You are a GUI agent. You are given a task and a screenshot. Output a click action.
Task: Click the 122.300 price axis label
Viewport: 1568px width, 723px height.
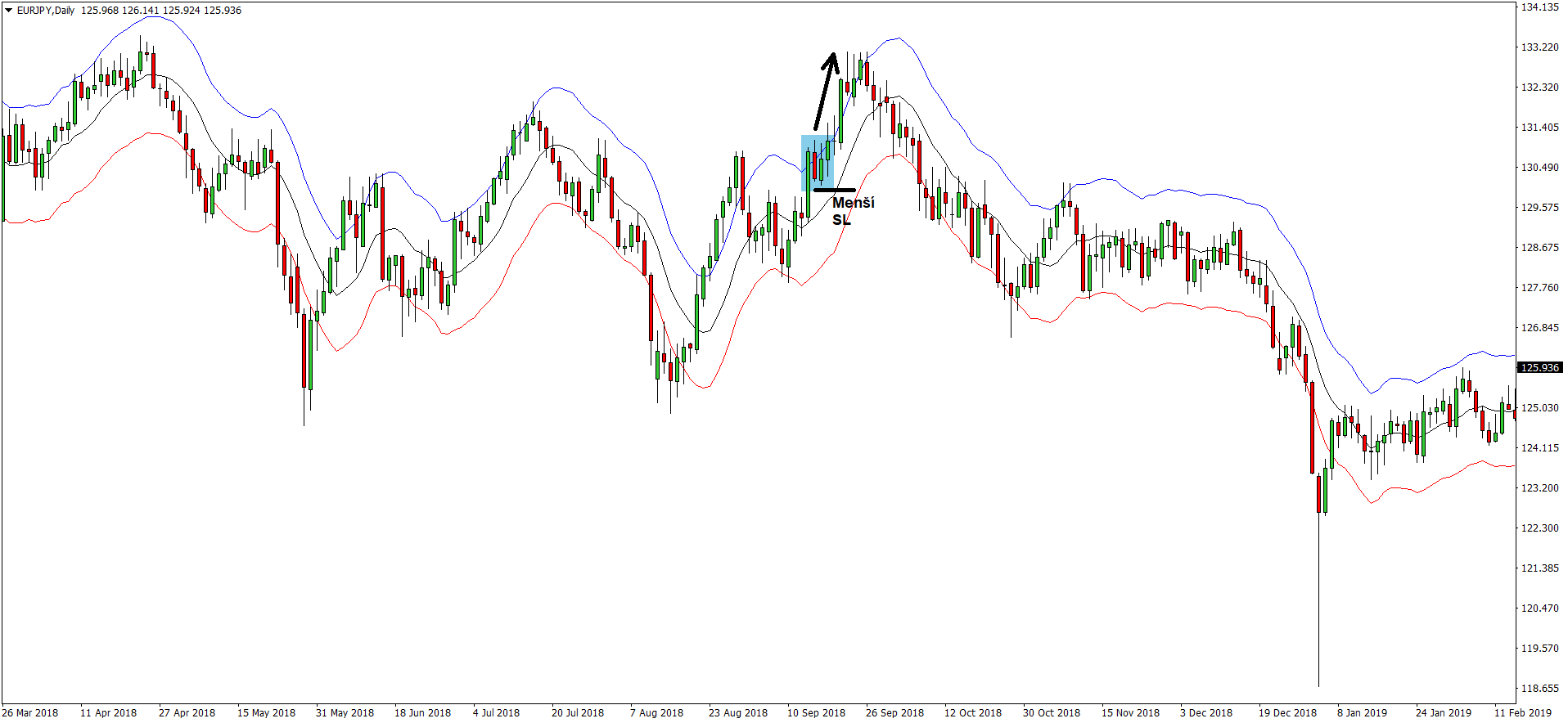[x=1539, y=528]
